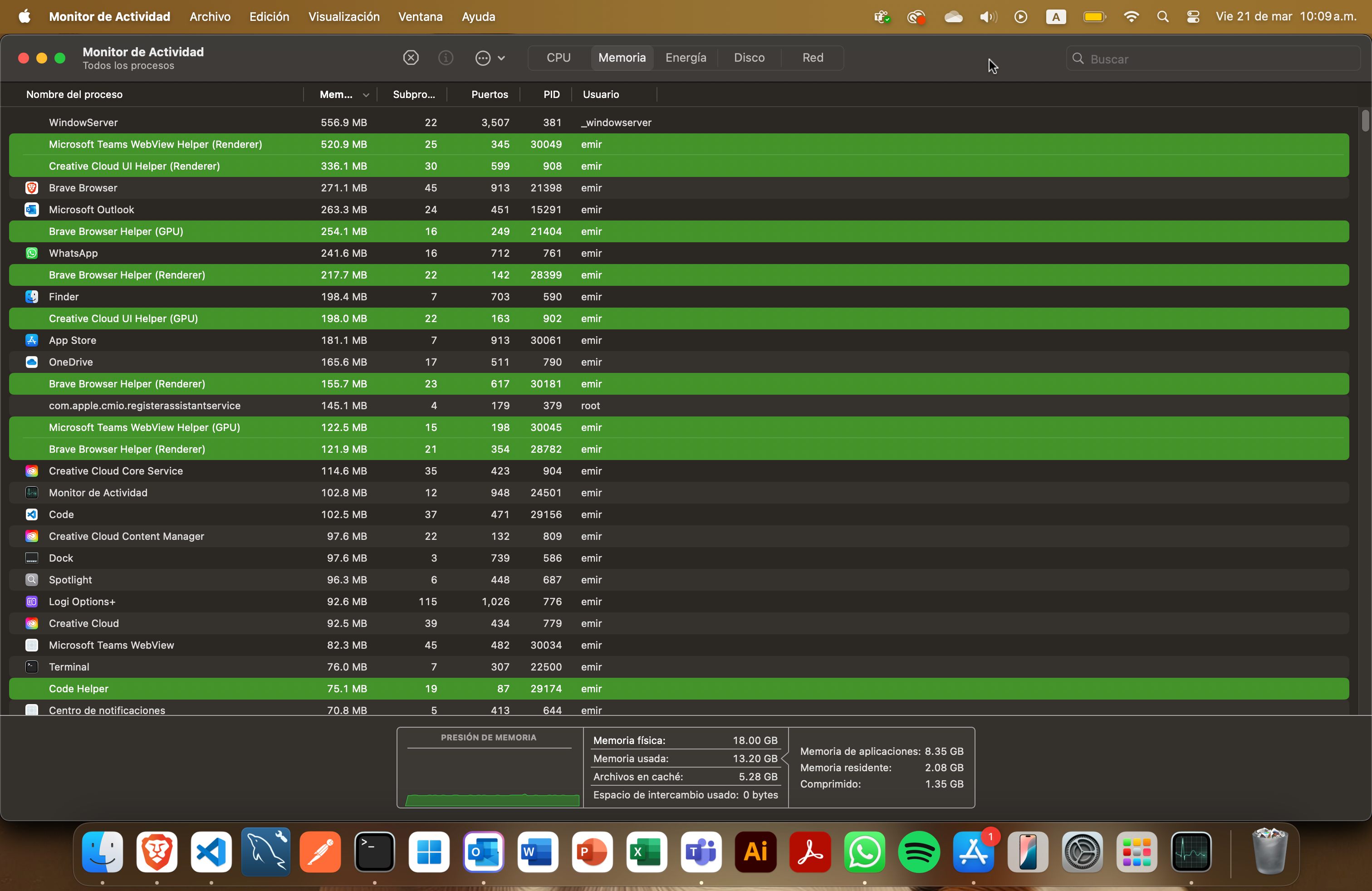Click the Logi Options+ process icon

pyautogui.click(x=32, y=602)
